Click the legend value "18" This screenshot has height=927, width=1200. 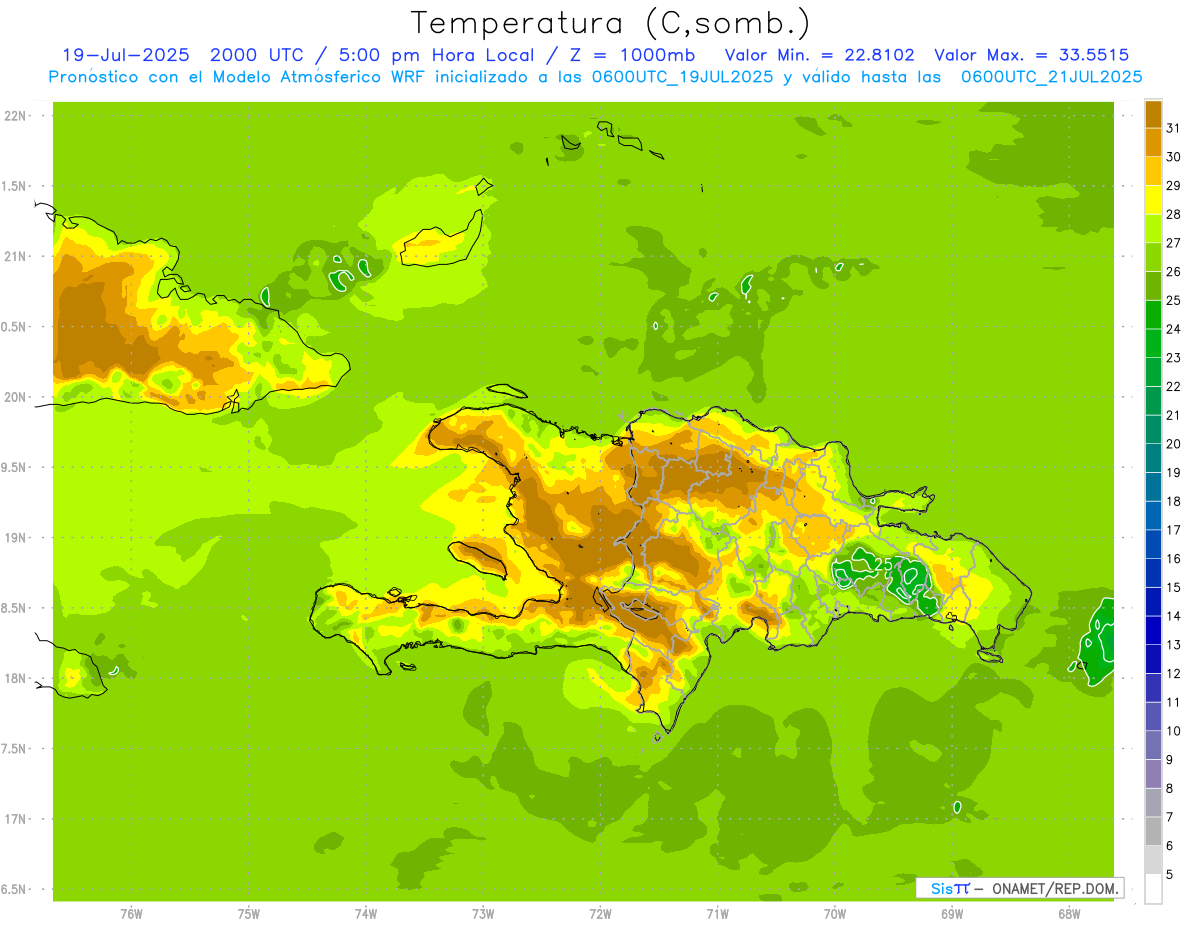point(1174,502)
